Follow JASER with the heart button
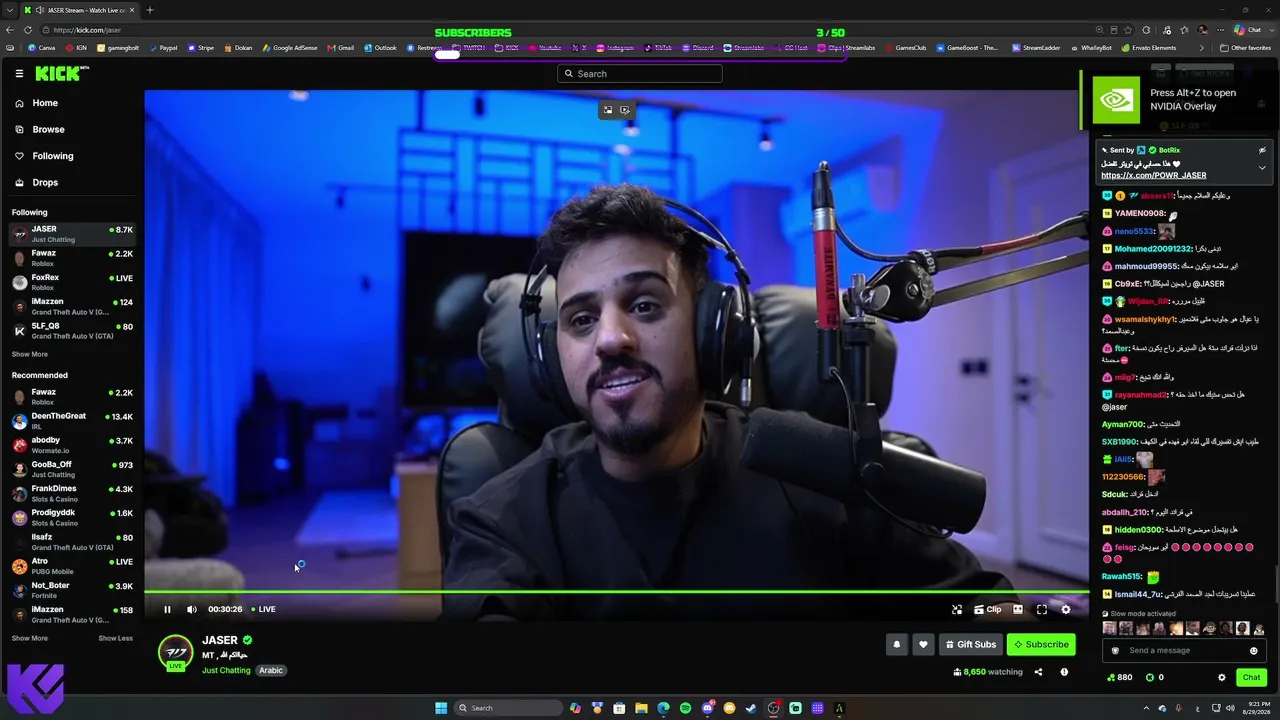Screen dimensions: 1280x720 pos(923,645)
